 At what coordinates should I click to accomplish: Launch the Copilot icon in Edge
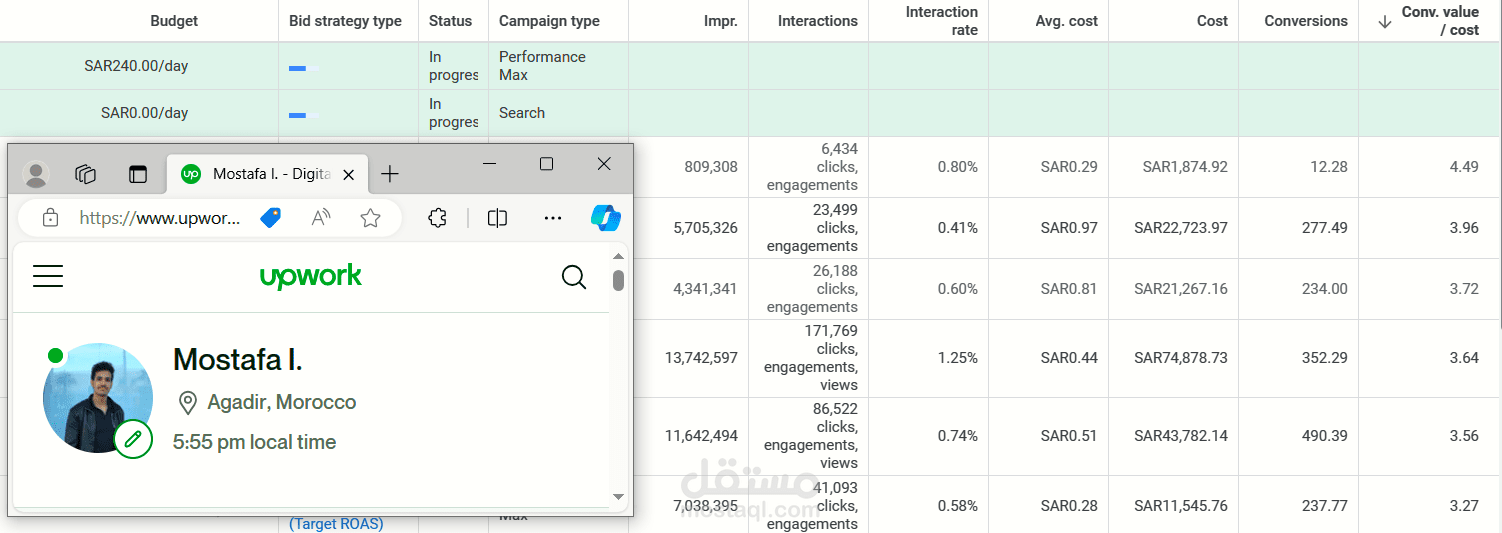(x=605, y=218)
